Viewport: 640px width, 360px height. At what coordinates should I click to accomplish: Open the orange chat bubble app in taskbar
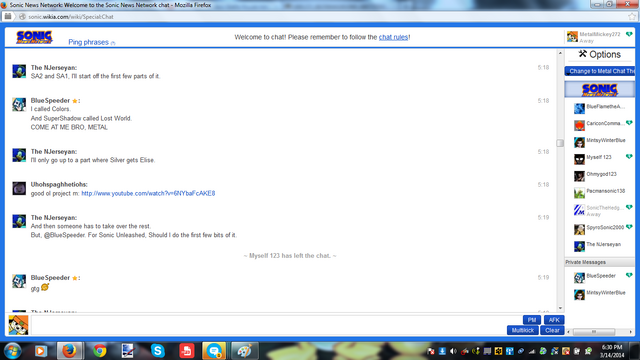coord(214,351)
